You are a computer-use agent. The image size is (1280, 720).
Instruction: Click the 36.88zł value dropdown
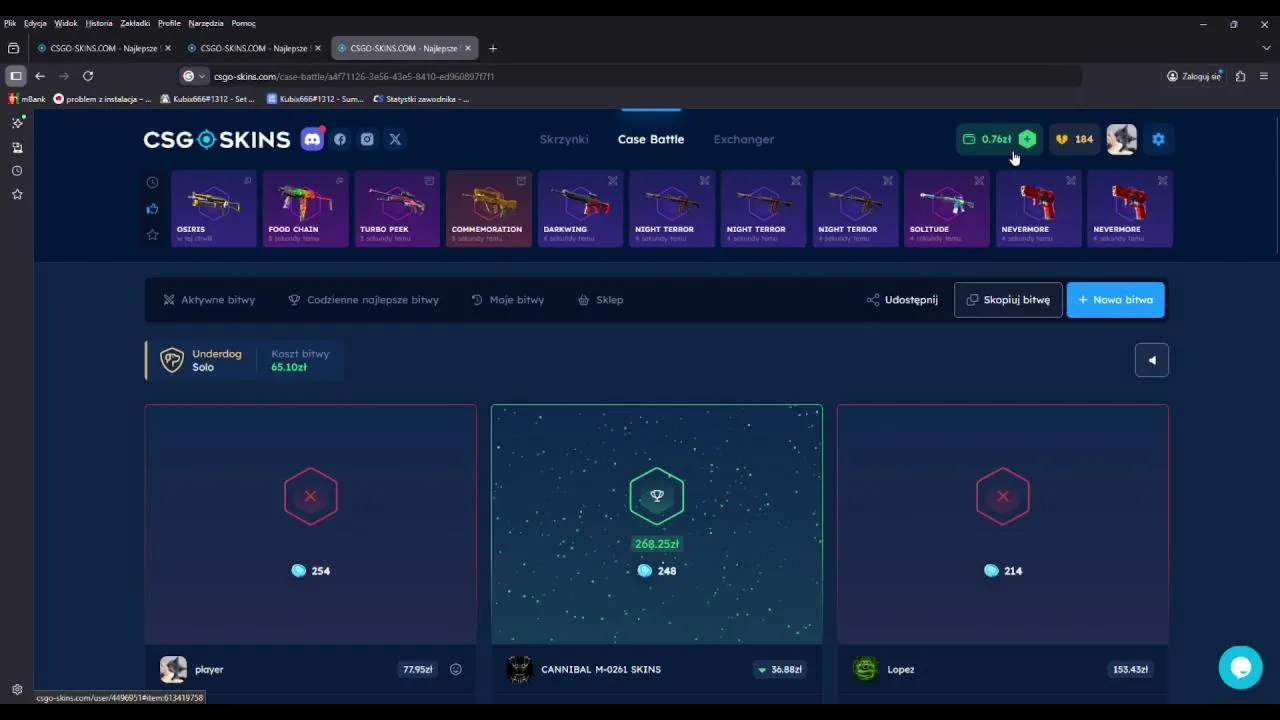(x=779, y=669)
